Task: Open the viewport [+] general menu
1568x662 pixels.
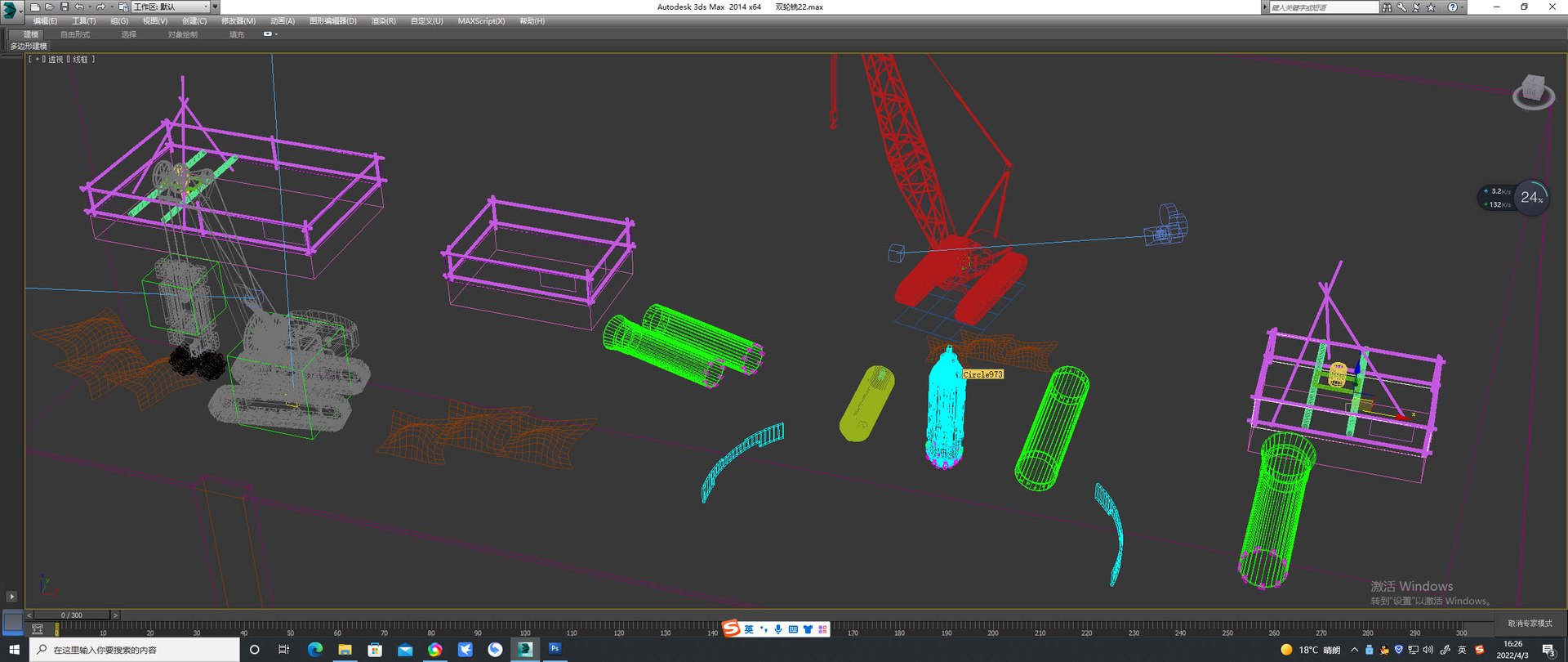Action: tap(37, 60)
